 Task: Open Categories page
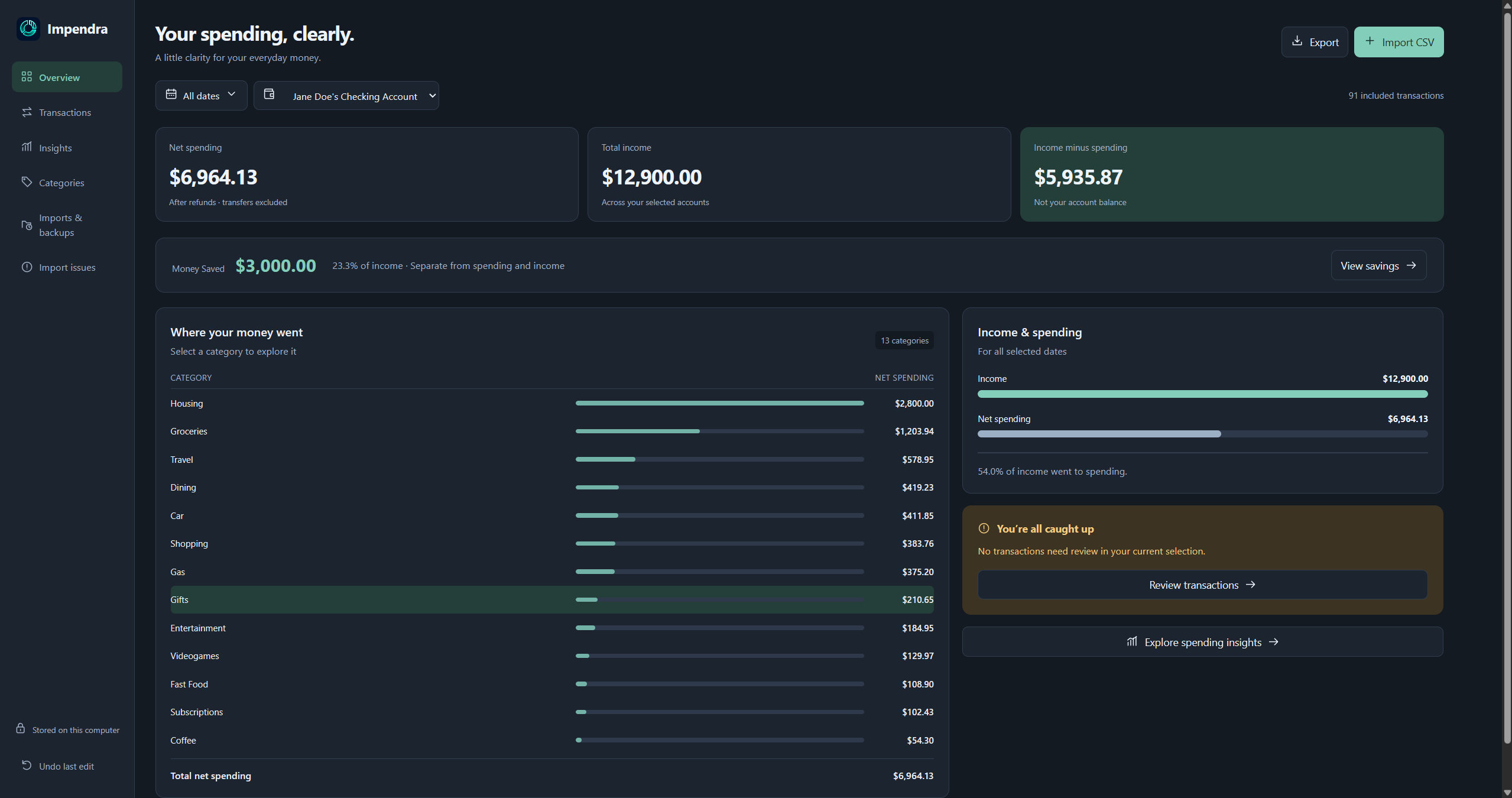click(67, 183)
